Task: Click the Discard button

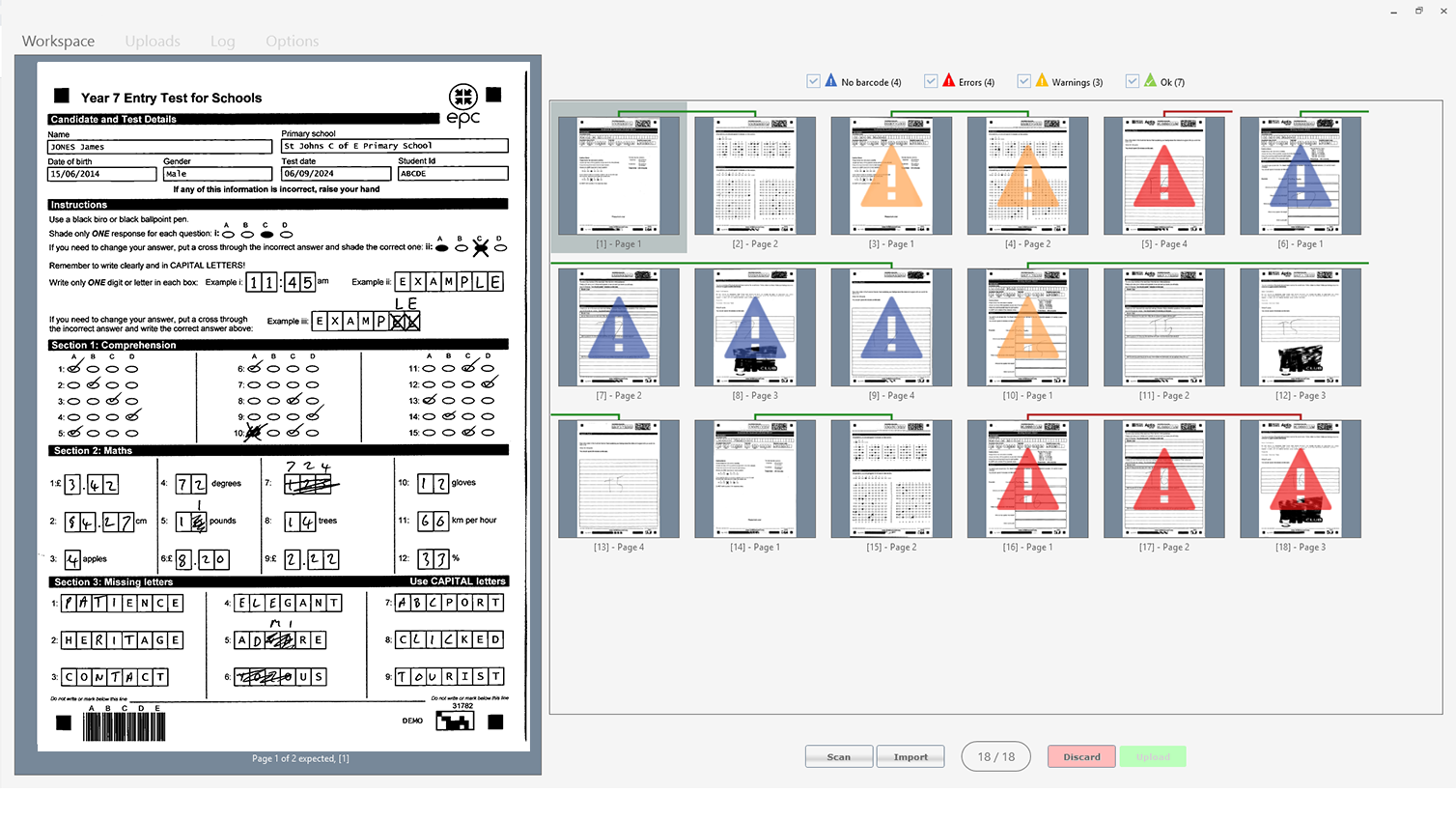Action: pos(1081,756)
